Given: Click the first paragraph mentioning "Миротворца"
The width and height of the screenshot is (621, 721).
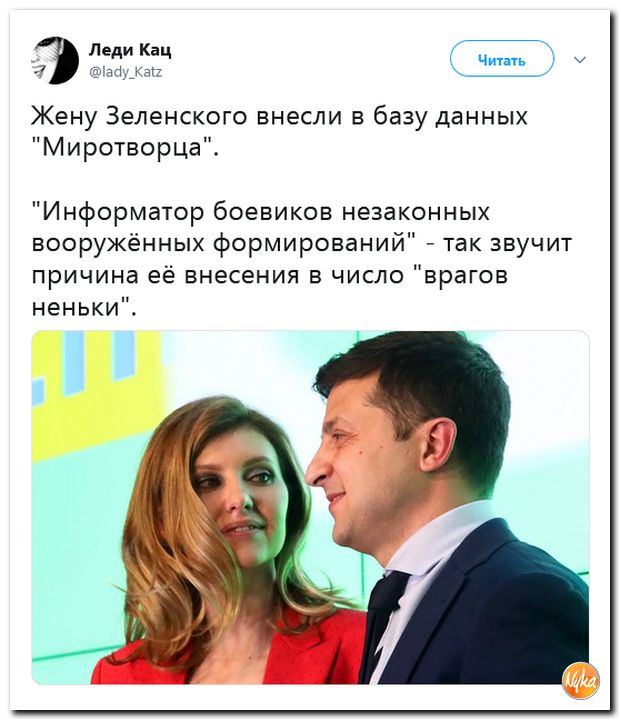Looking at the screenshot, I should [279, 132].
